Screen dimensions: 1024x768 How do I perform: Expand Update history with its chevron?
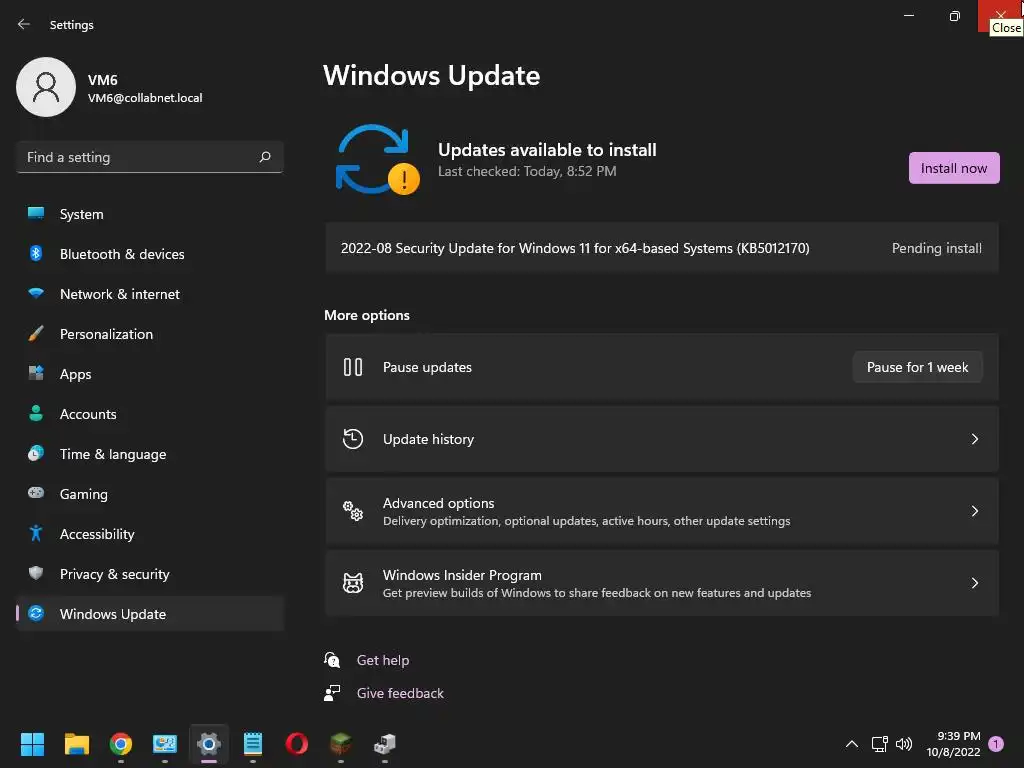click(x=974, y=439)
